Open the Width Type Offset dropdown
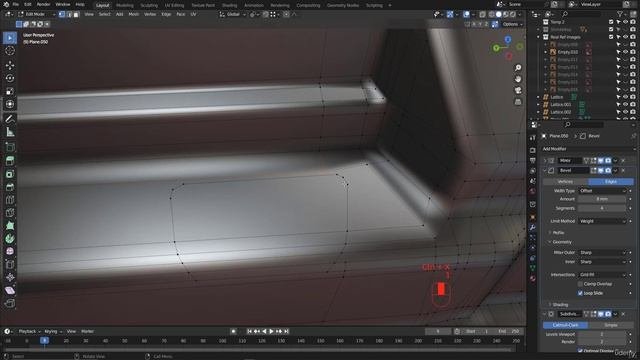This screenshot has width=640, height=360. tap(602, 191)
